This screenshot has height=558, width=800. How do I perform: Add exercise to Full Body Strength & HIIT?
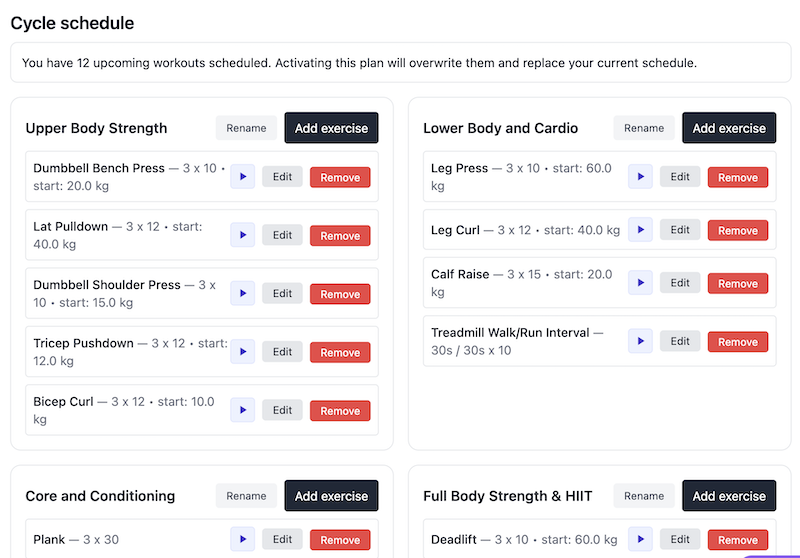click(729, 496)
